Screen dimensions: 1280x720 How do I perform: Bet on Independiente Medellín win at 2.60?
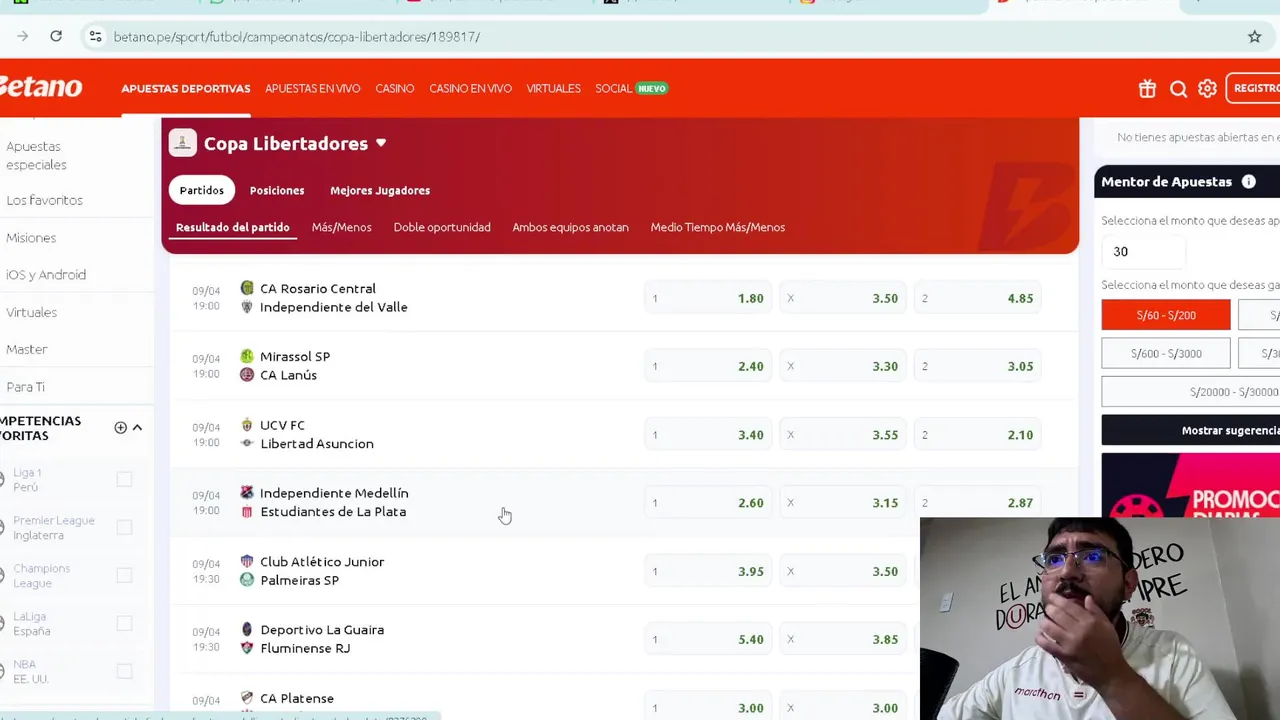coord(708,503)
